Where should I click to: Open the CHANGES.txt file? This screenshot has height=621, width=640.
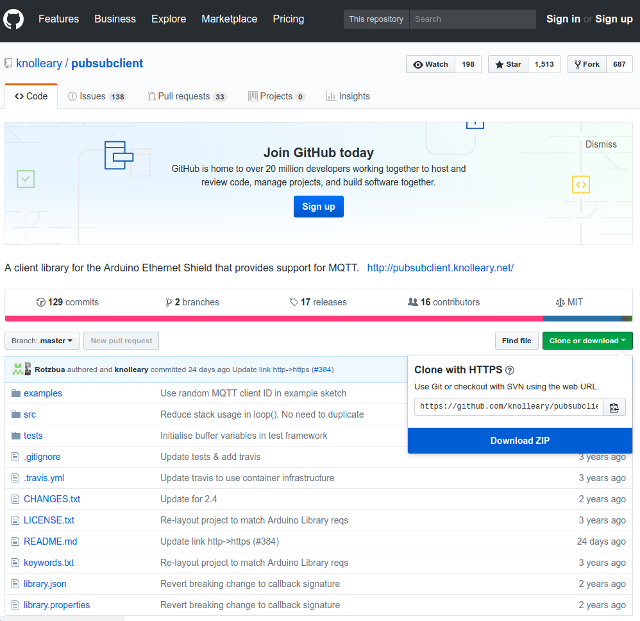tap(52, 499)
